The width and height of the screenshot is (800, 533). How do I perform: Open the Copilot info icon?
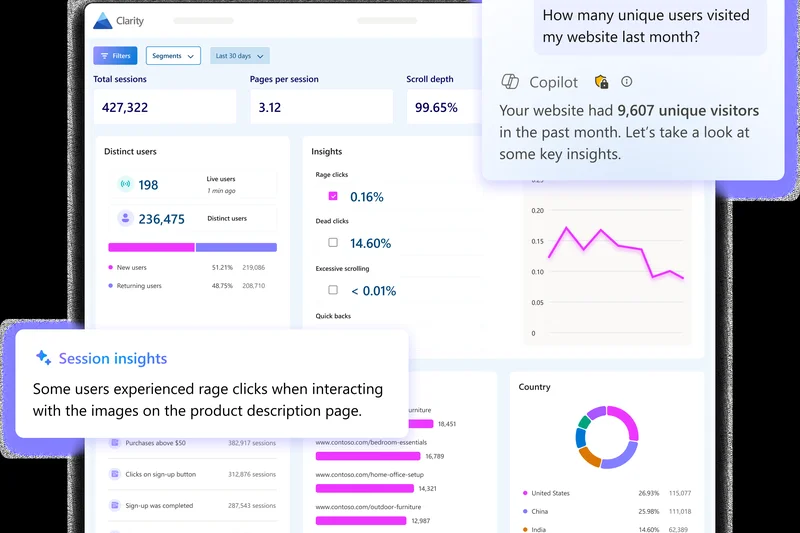click(627, 82)
